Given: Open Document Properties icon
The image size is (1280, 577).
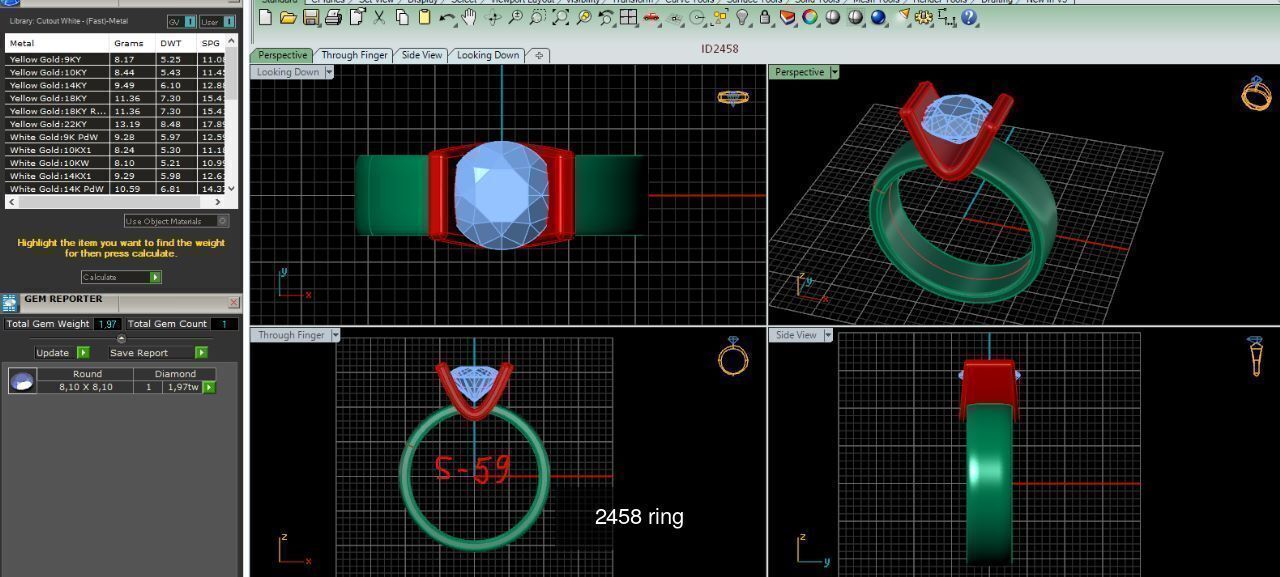Looking at the screenshot, I should point(357,17).
